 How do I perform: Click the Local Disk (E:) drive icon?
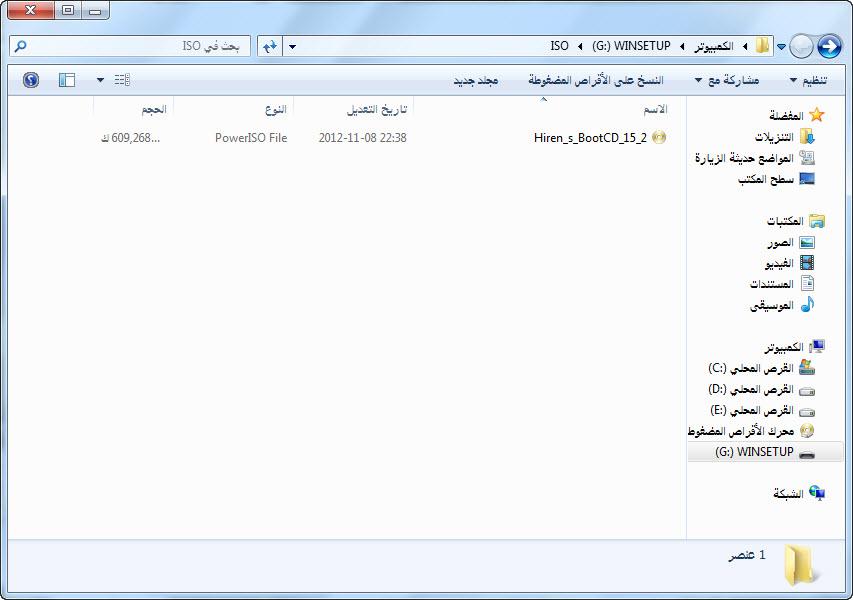tap(807, 411)
